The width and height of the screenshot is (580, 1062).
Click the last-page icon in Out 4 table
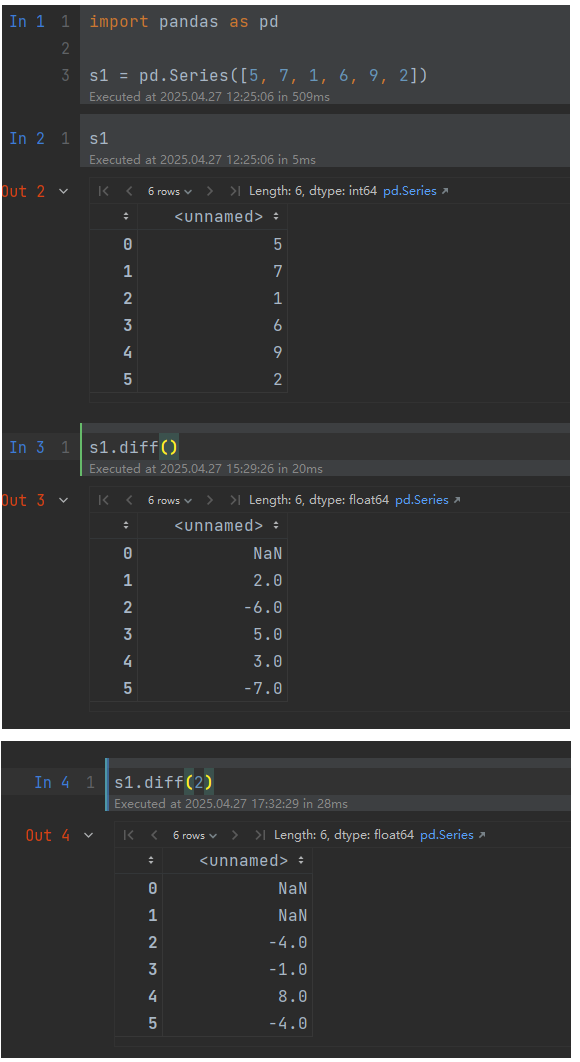[x=261, y=835]
